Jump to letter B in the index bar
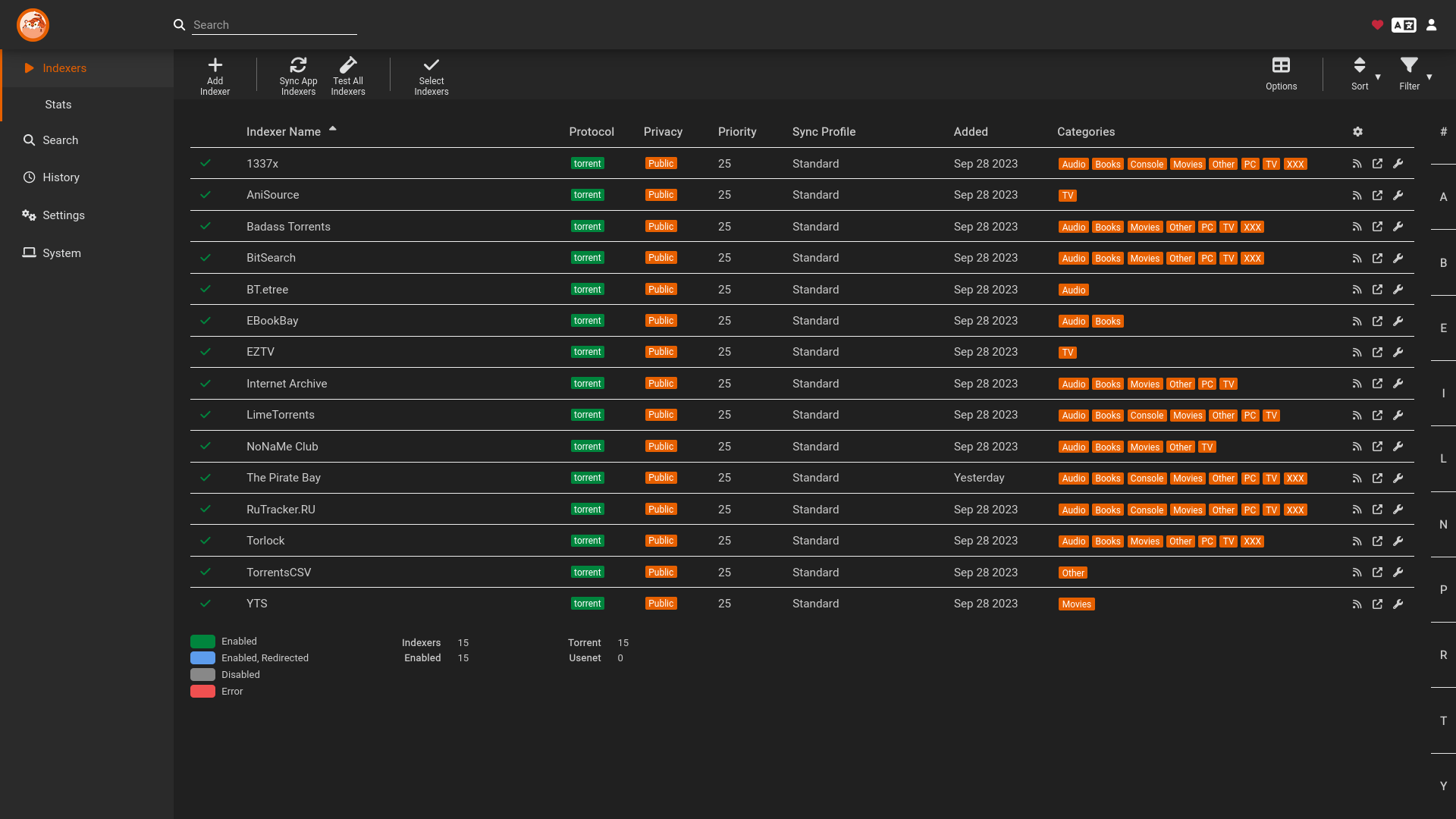 click(1443, 263)
